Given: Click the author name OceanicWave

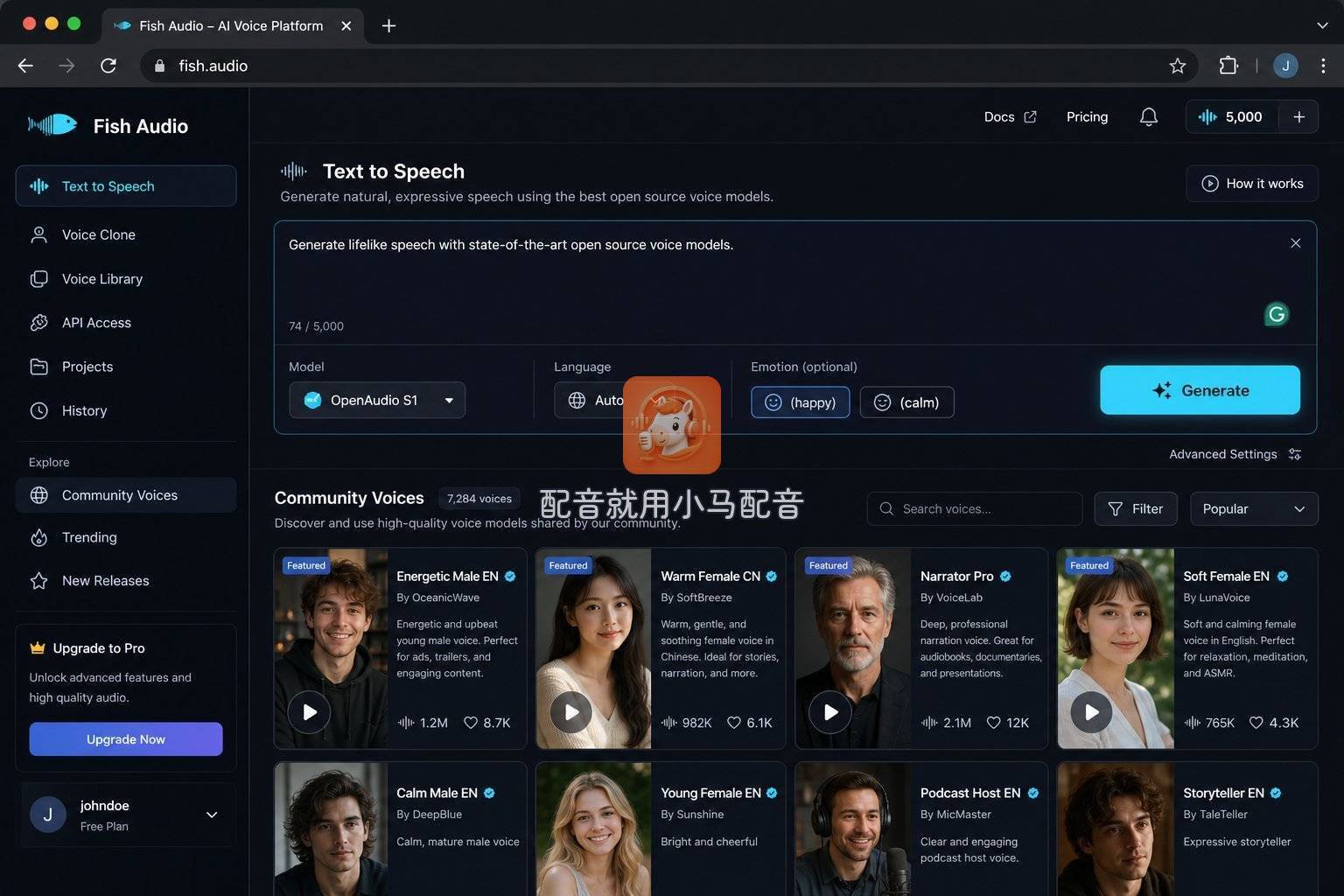Looking at the screenshot, I should tap(445, 598).
